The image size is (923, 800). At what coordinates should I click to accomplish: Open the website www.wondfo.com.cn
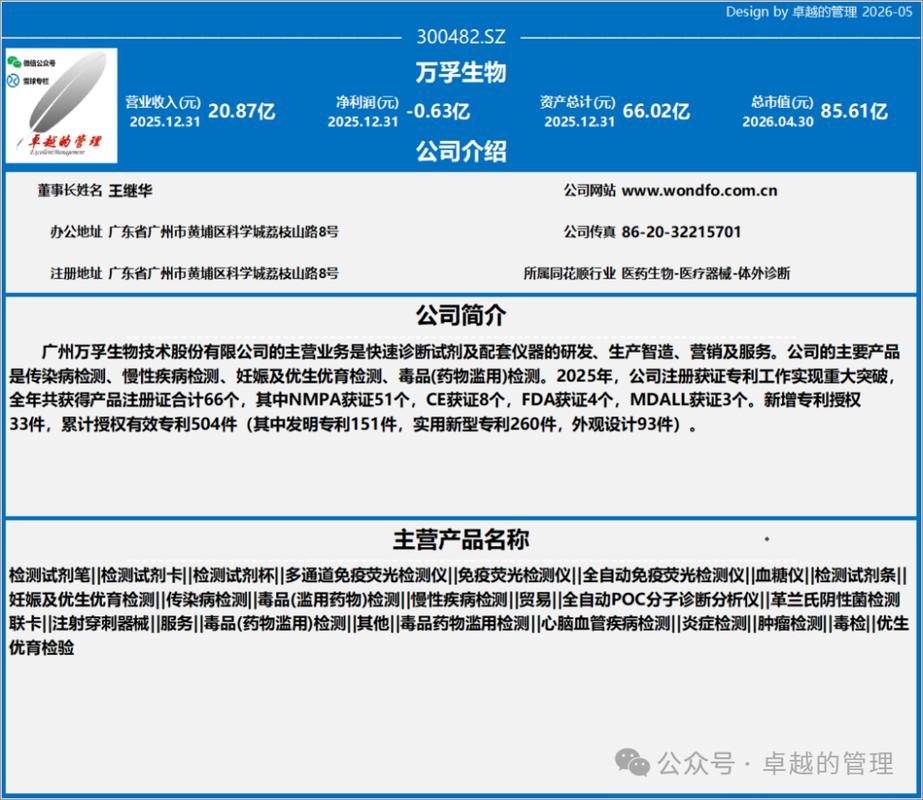[x=699, y=191]
